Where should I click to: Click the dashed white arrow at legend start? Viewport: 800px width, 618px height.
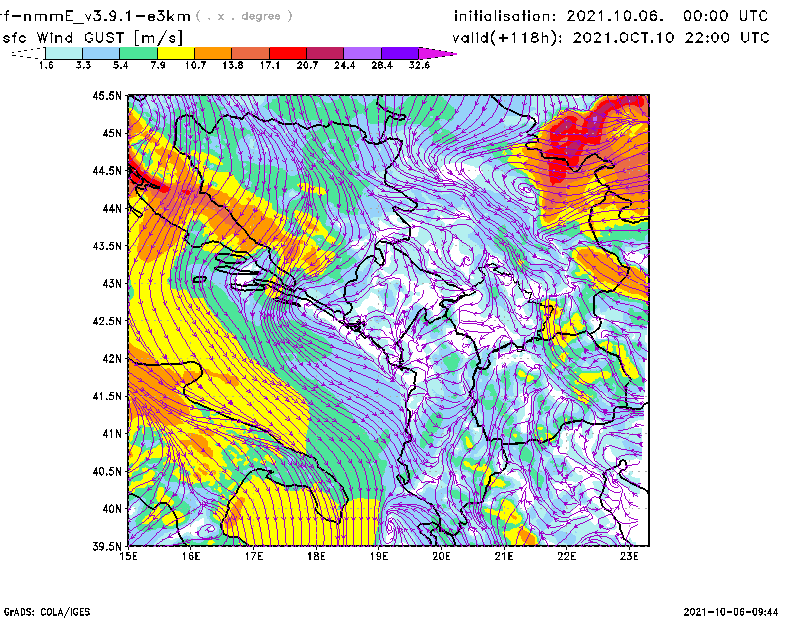pos(28,53)
